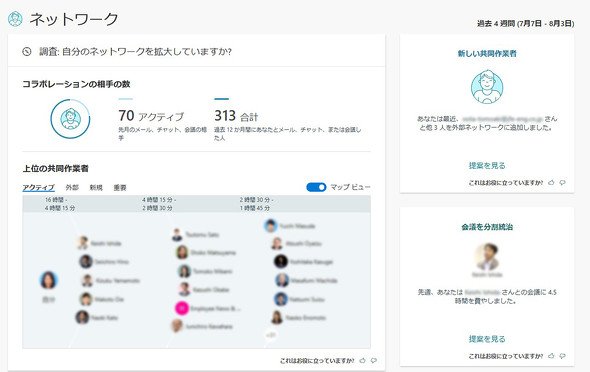Image resolution: width=590 pixels, height=372 pixels.
Task: Click the circular collaborator count avatar icon
Action: tap(70, 119)
